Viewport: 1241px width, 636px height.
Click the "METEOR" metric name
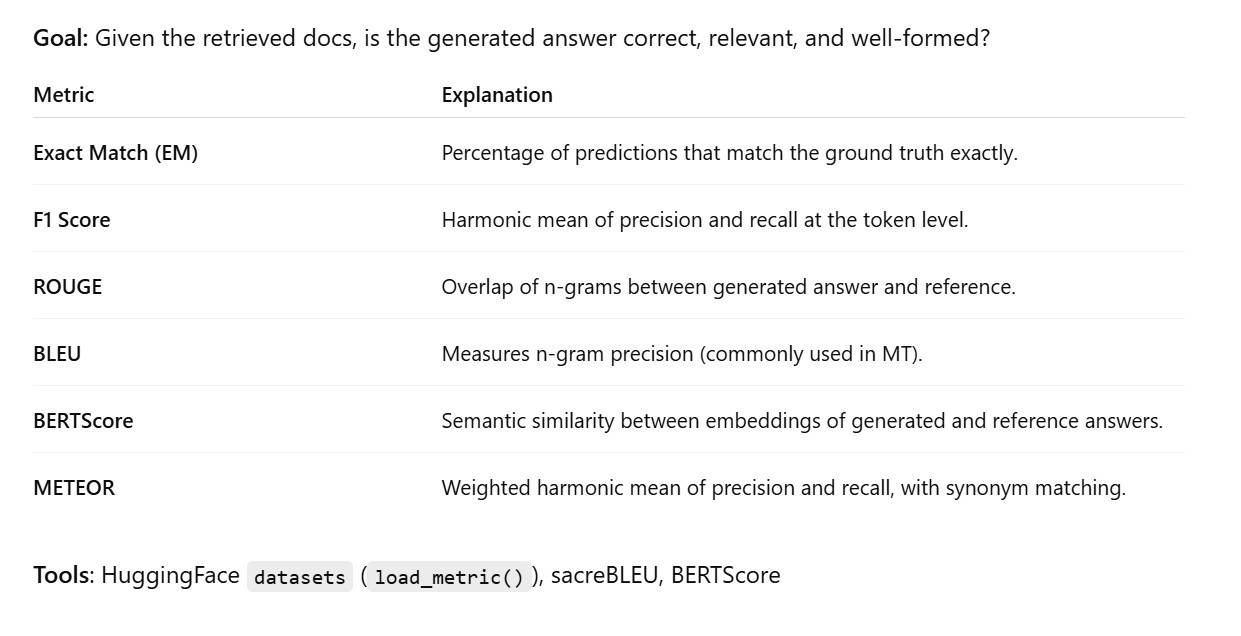pyautogui.click(x=74, y=488)
